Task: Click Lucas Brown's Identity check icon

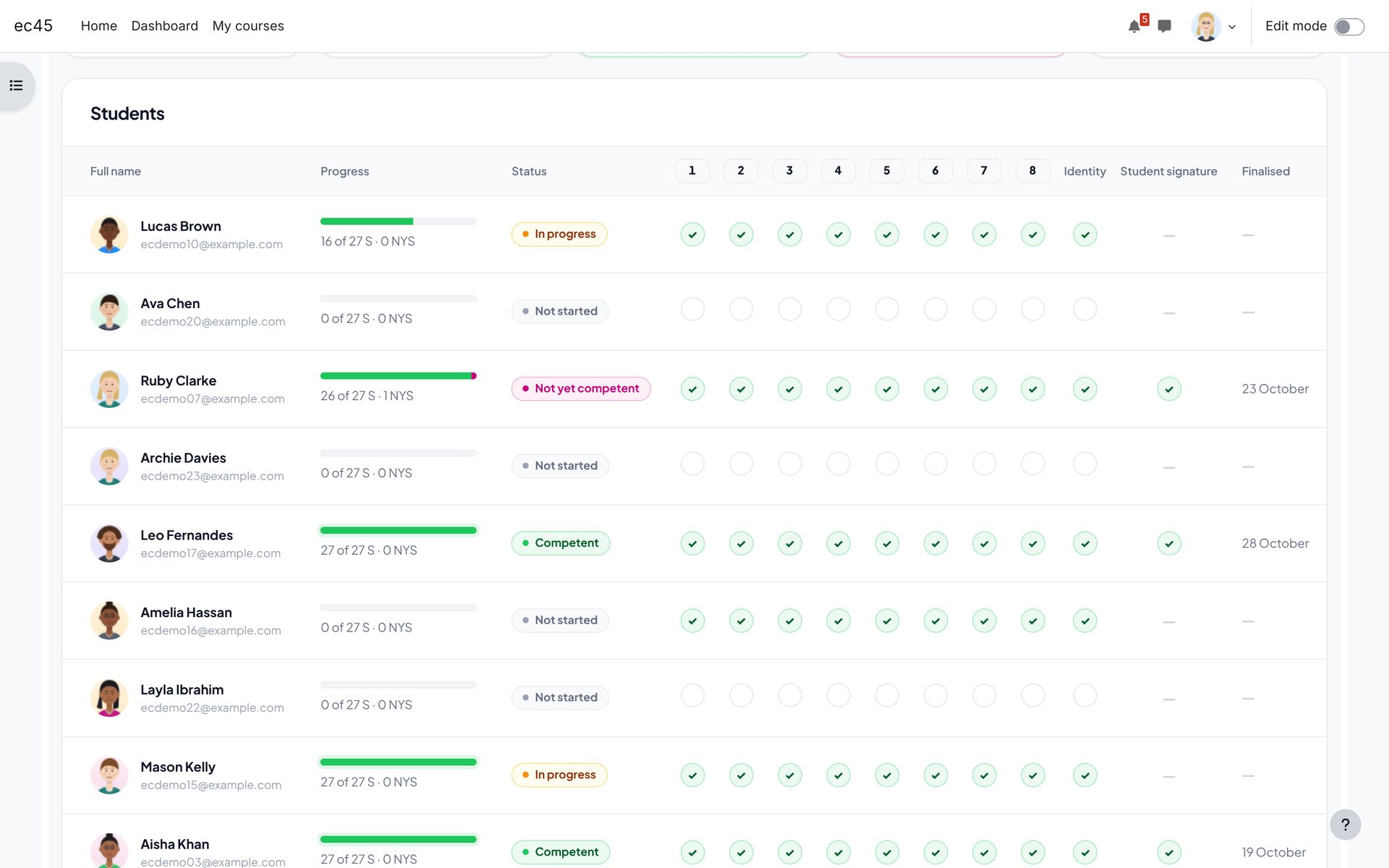Action: click(x=1084, y=234)
